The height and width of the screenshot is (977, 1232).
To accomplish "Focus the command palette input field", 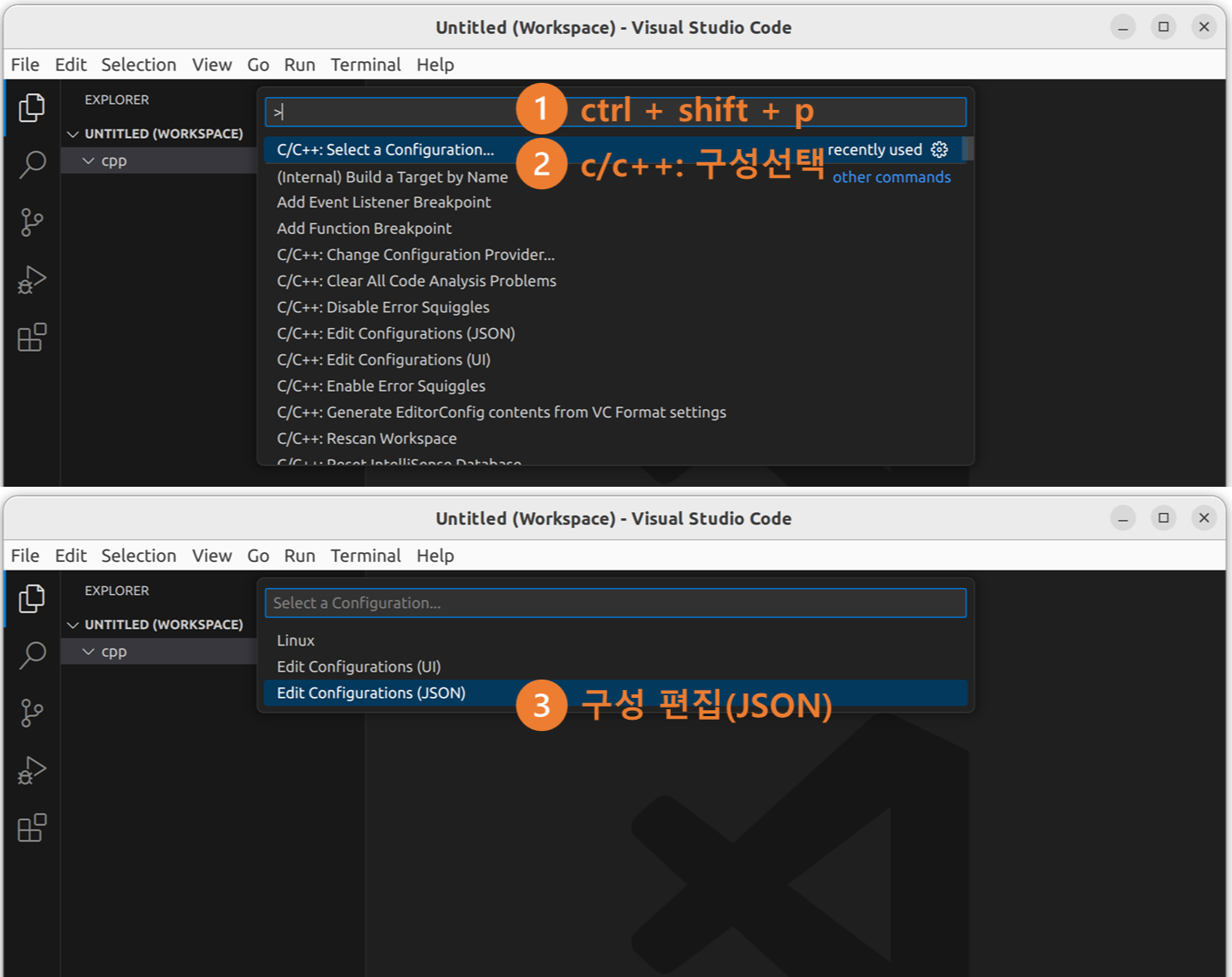I will pos(615,112).
